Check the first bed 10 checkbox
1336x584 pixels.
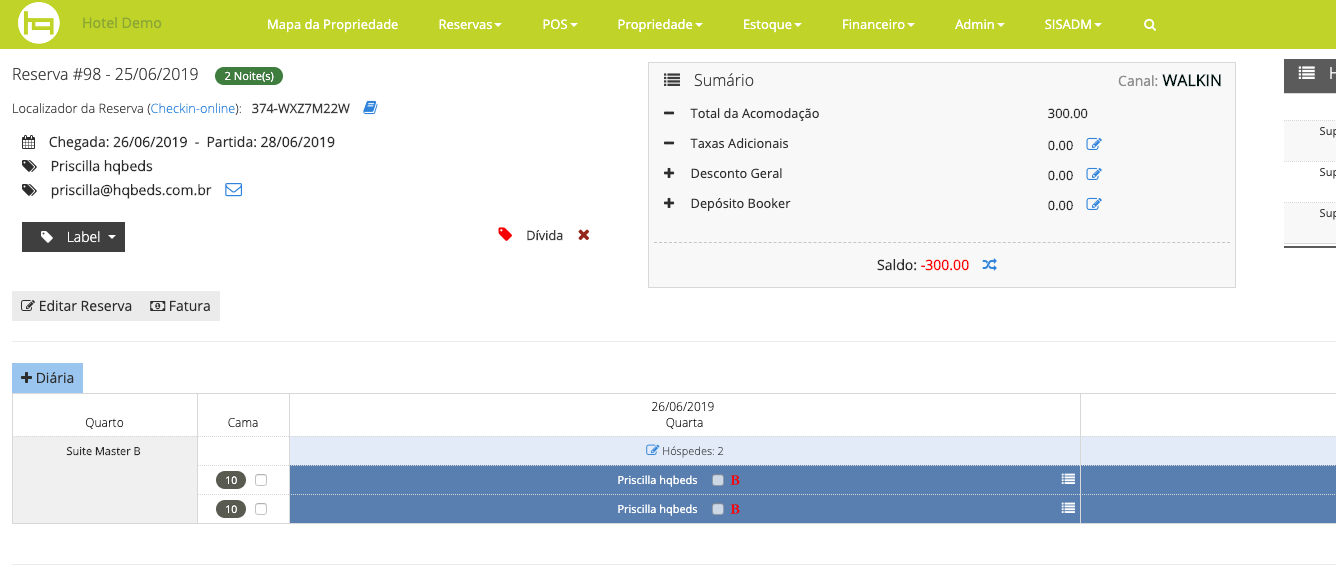[261, 480]
